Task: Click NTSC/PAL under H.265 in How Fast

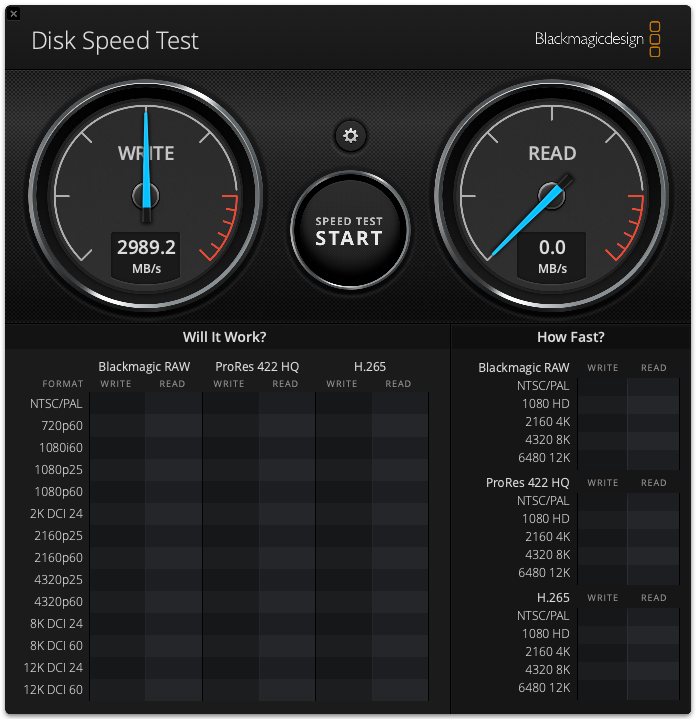Action: (x=543, y=616)
